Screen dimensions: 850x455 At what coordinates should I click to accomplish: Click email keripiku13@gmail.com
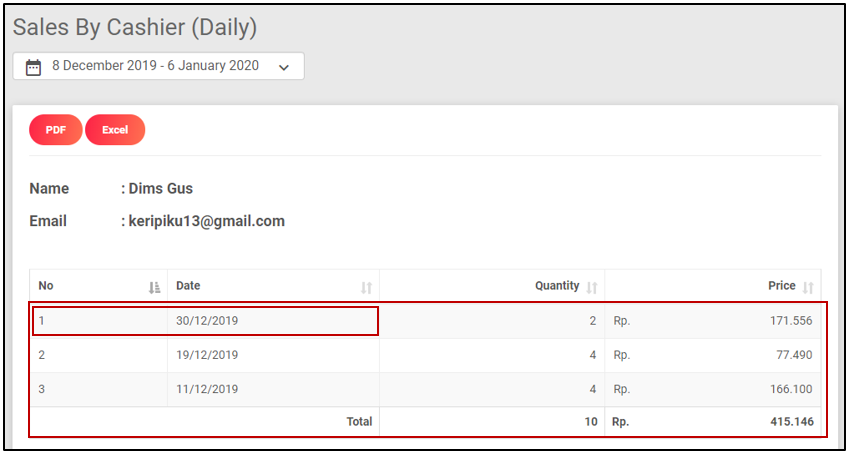(206, 221)
